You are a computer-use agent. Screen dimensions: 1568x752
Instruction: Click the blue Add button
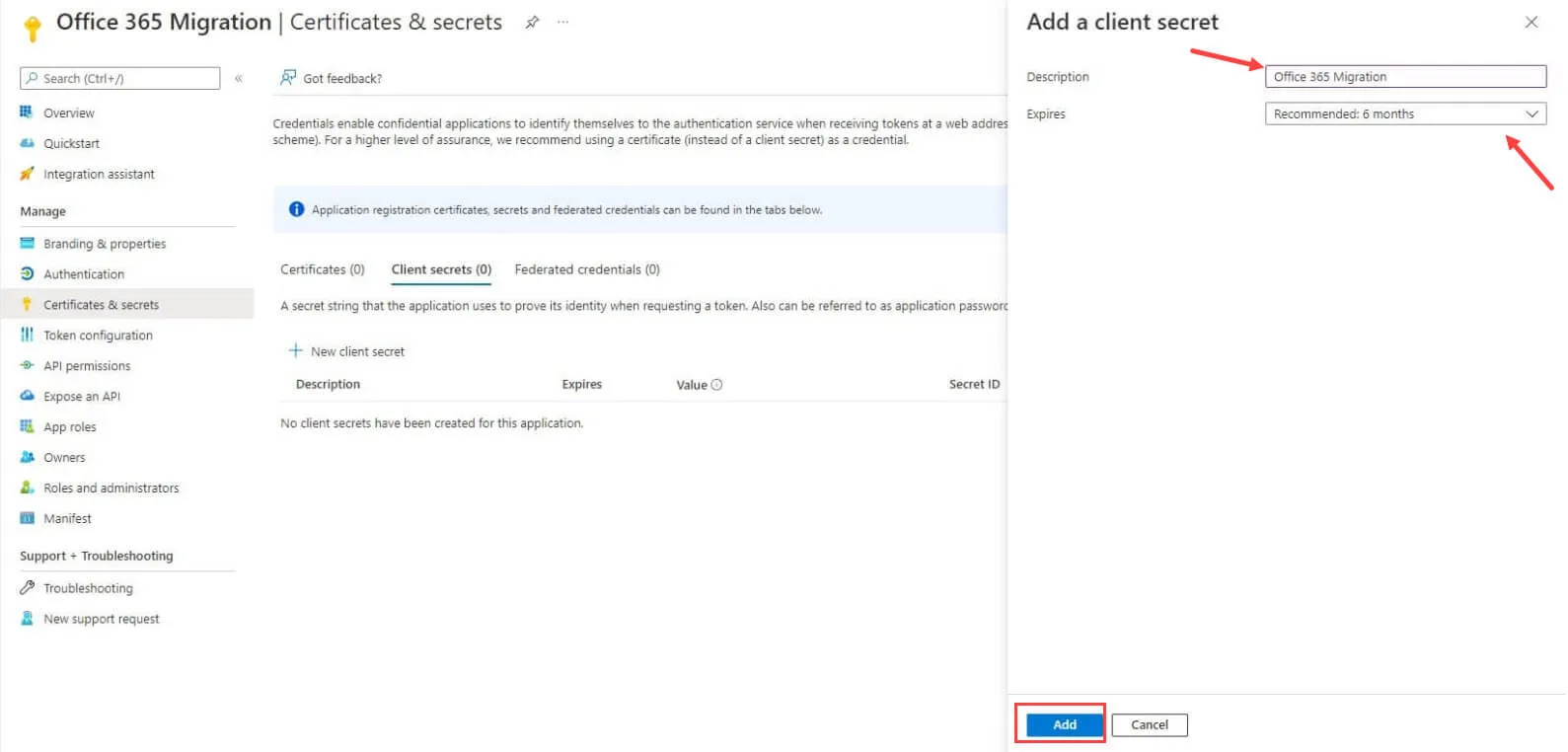[x=1065, y=724]
